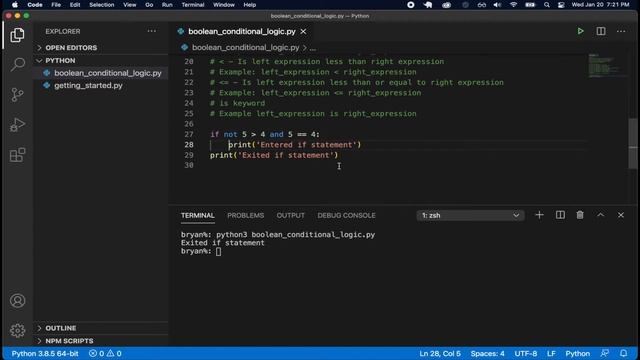Image resolution: width=640 pixels, height=360 pixels.
Task: Open the Terminal menu
Action: (193, 5)
